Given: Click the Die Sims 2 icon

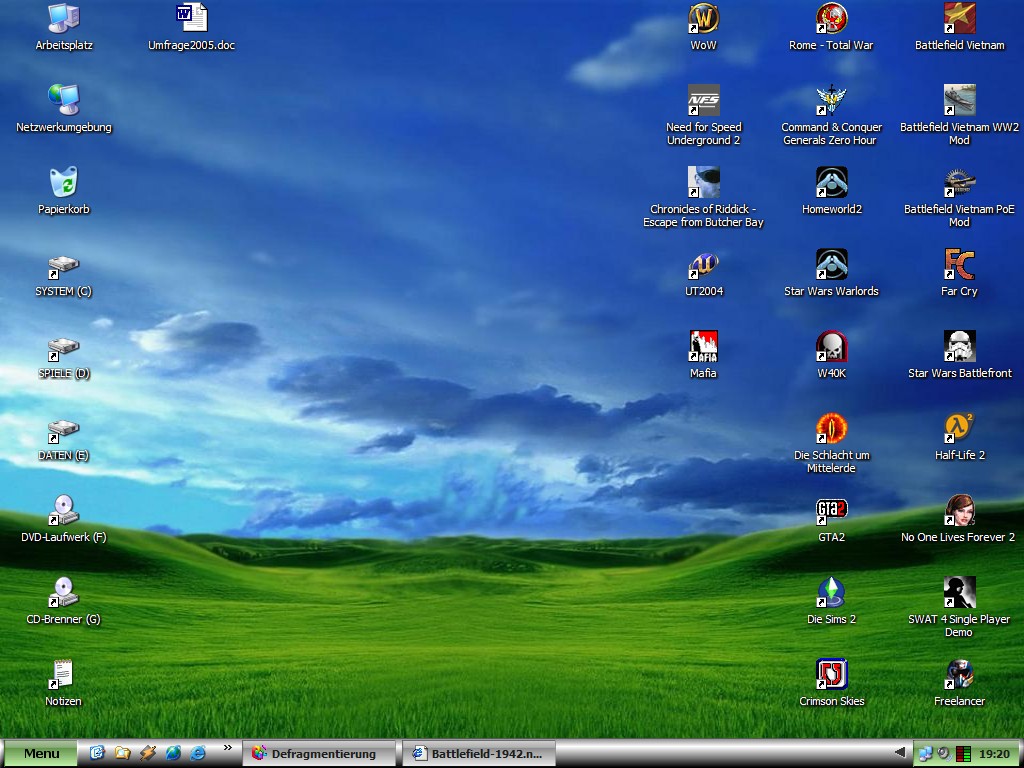Looking at the screenshot, I should pos(831,593).
